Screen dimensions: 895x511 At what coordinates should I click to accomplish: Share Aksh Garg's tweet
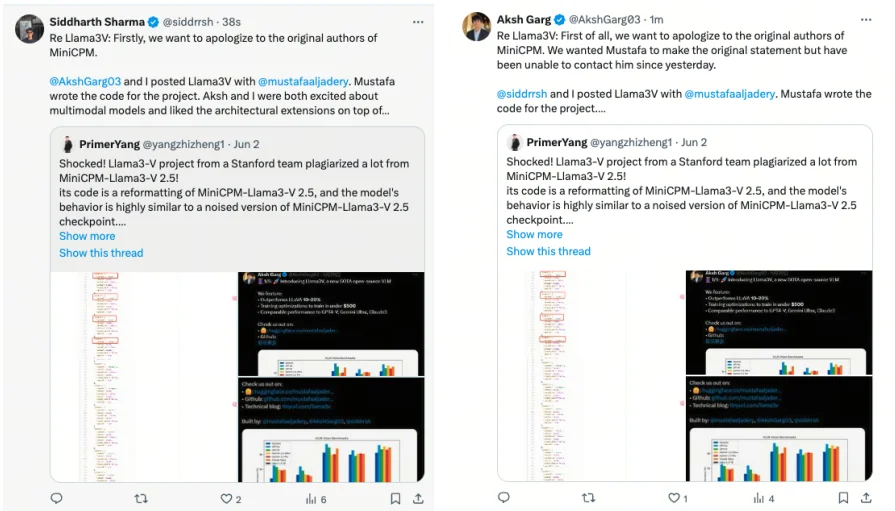(x=866, y=497)
